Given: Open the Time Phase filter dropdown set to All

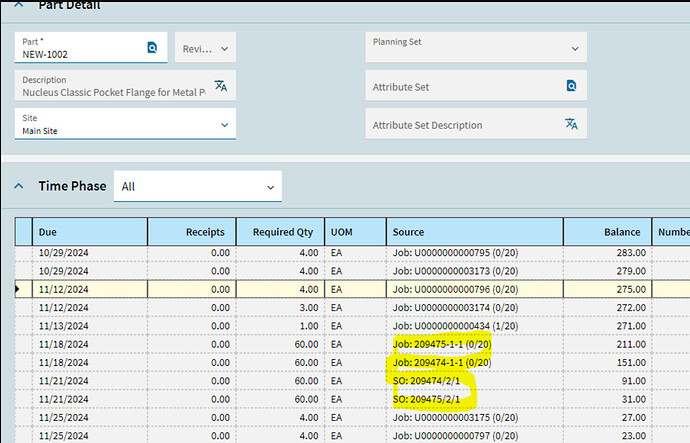Looking at the screenshot, I should [198, 187].
